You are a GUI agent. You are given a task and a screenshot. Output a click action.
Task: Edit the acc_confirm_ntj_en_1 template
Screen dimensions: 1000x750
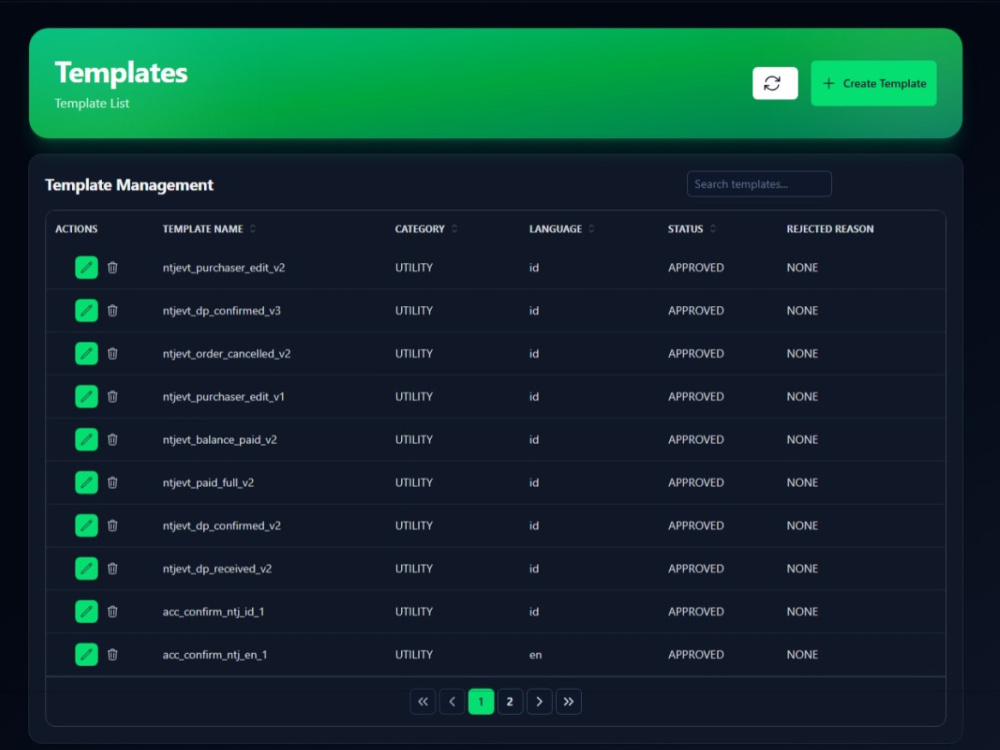point(87,654)
